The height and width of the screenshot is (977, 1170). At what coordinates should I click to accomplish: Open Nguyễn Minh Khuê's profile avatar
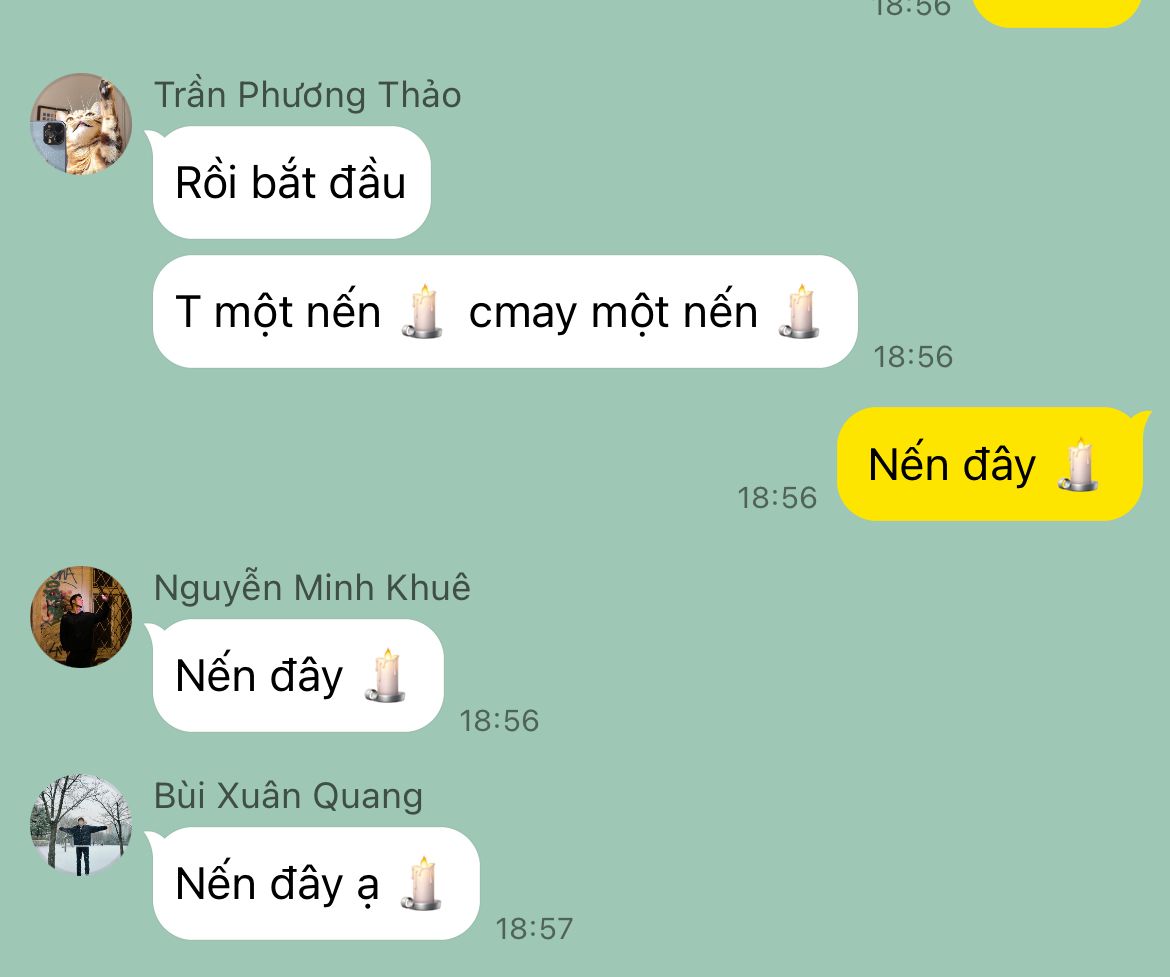tap(81, 617)
